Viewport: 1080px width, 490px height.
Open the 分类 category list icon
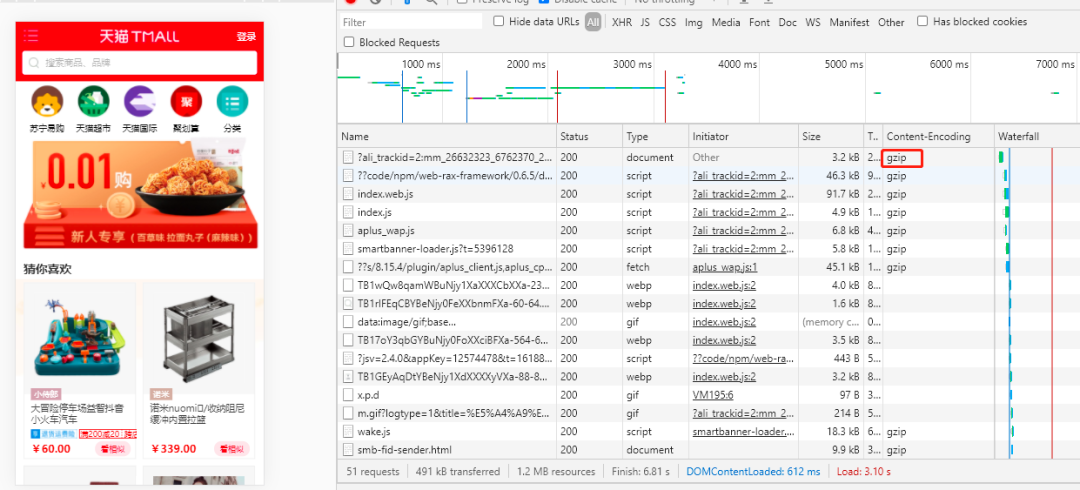(x=232, y=101)
